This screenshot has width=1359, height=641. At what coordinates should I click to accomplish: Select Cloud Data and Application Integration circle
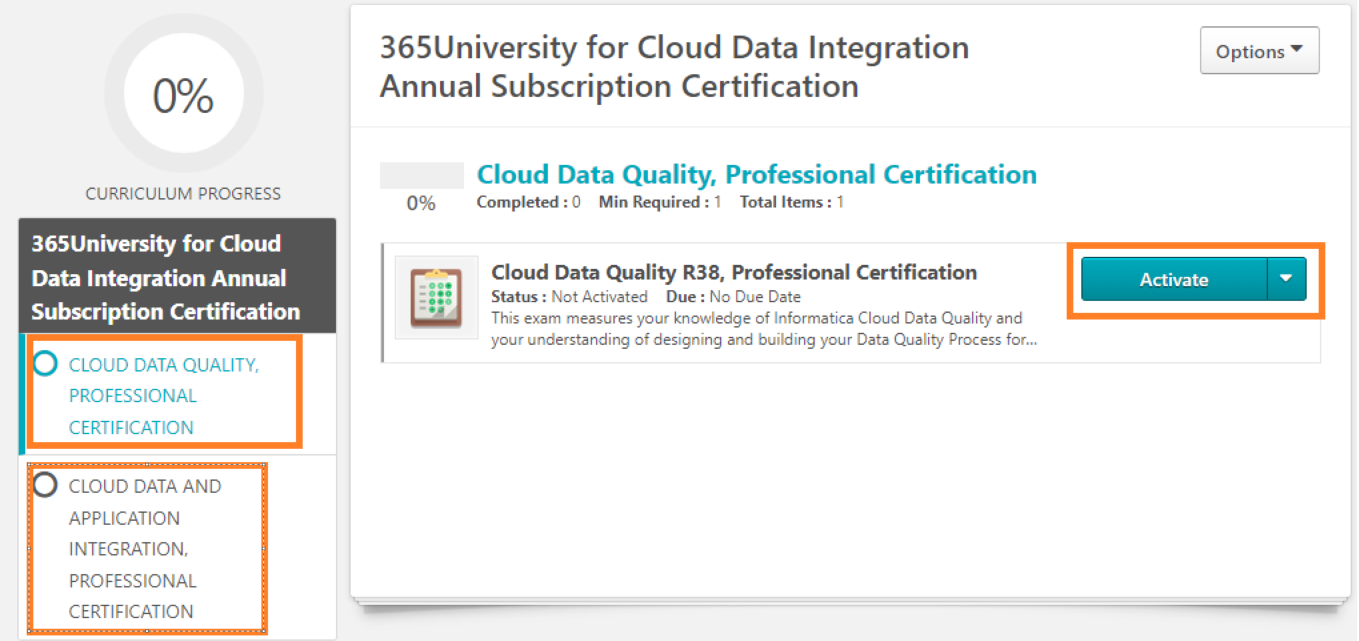click(x=45, y=485)
